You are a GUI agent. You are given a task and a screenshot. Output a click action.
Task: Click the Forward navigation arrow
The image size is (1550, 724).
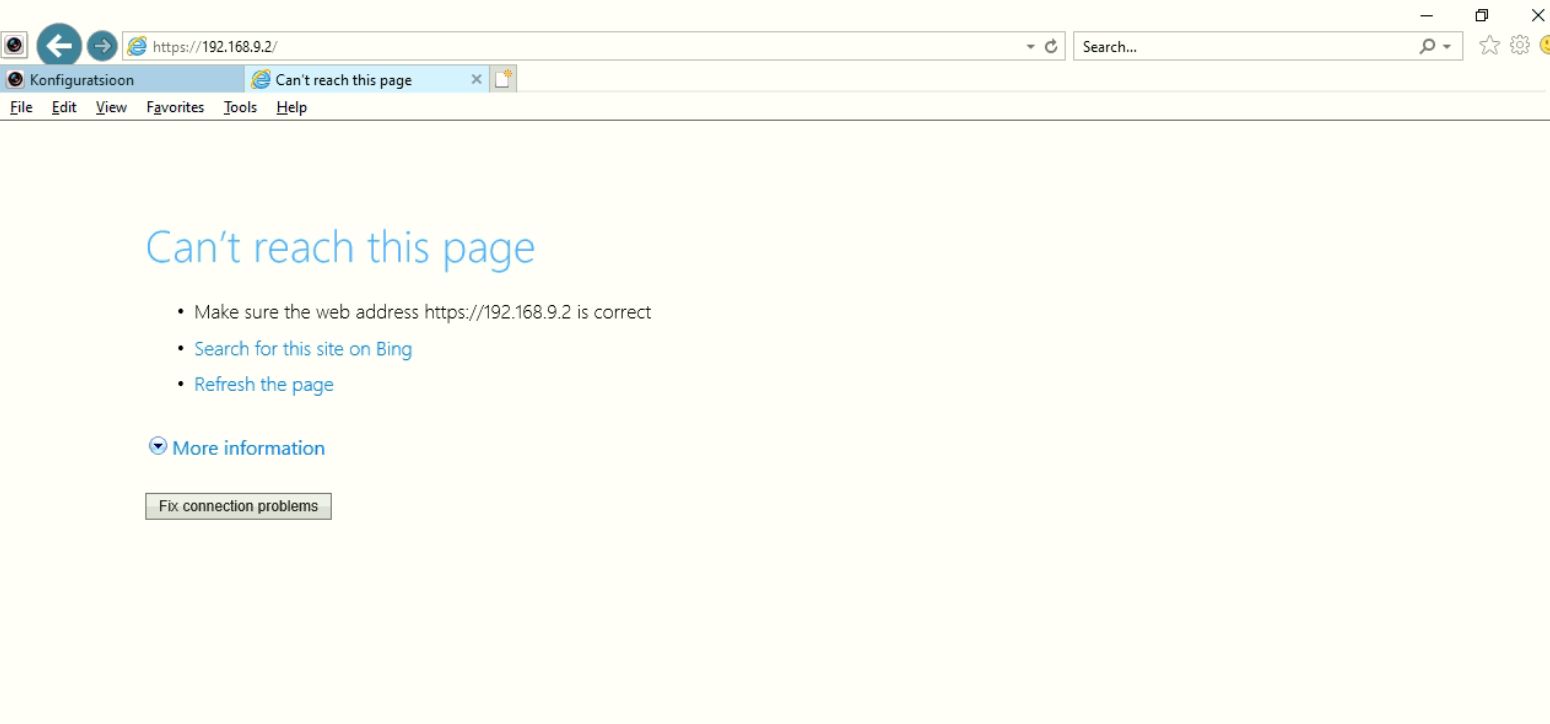click(102, 45)
